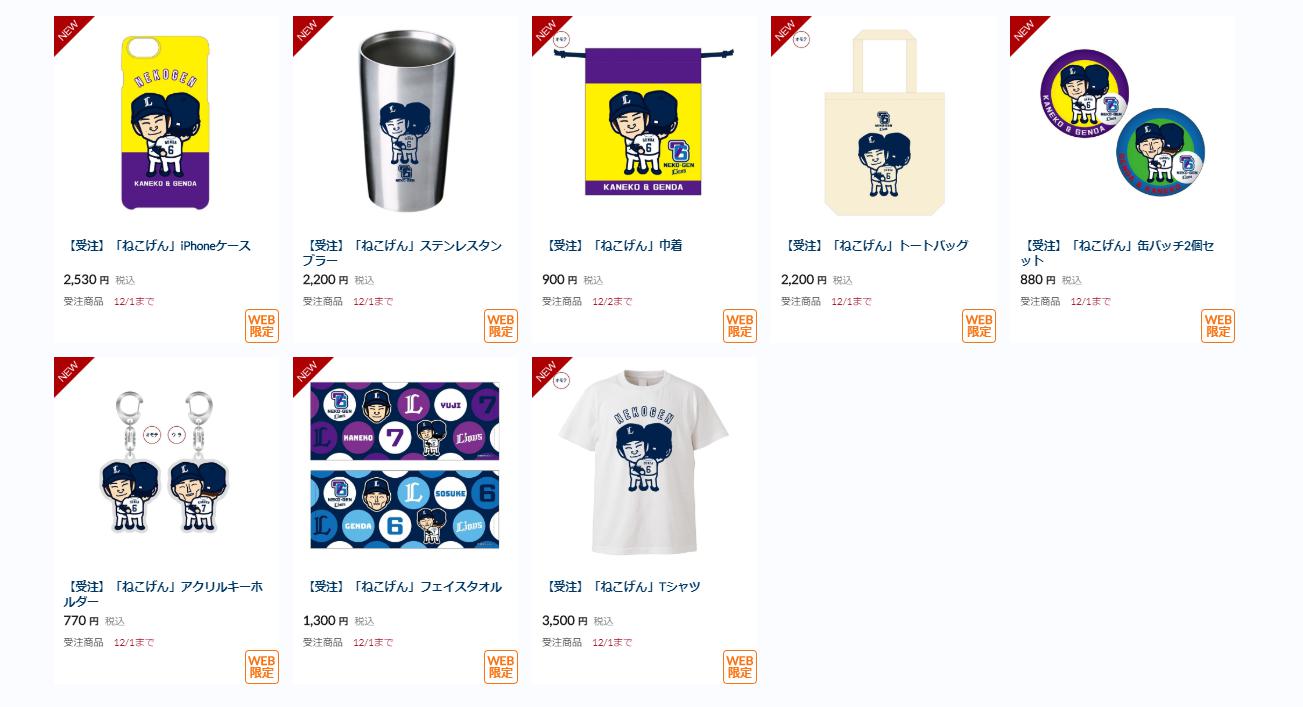
Task: Open the 「ねこげん」缶バッチ2個セット title
Action: [x=1117, y=253]
